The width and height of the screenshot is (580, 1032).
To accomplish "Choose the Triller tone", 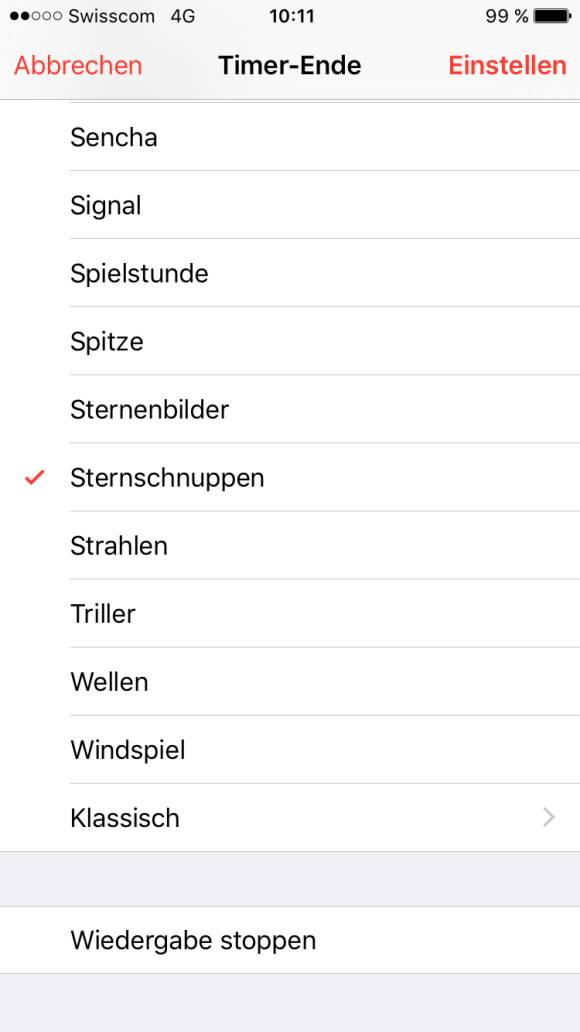I will pyautogui.click(x=290, y=613).
